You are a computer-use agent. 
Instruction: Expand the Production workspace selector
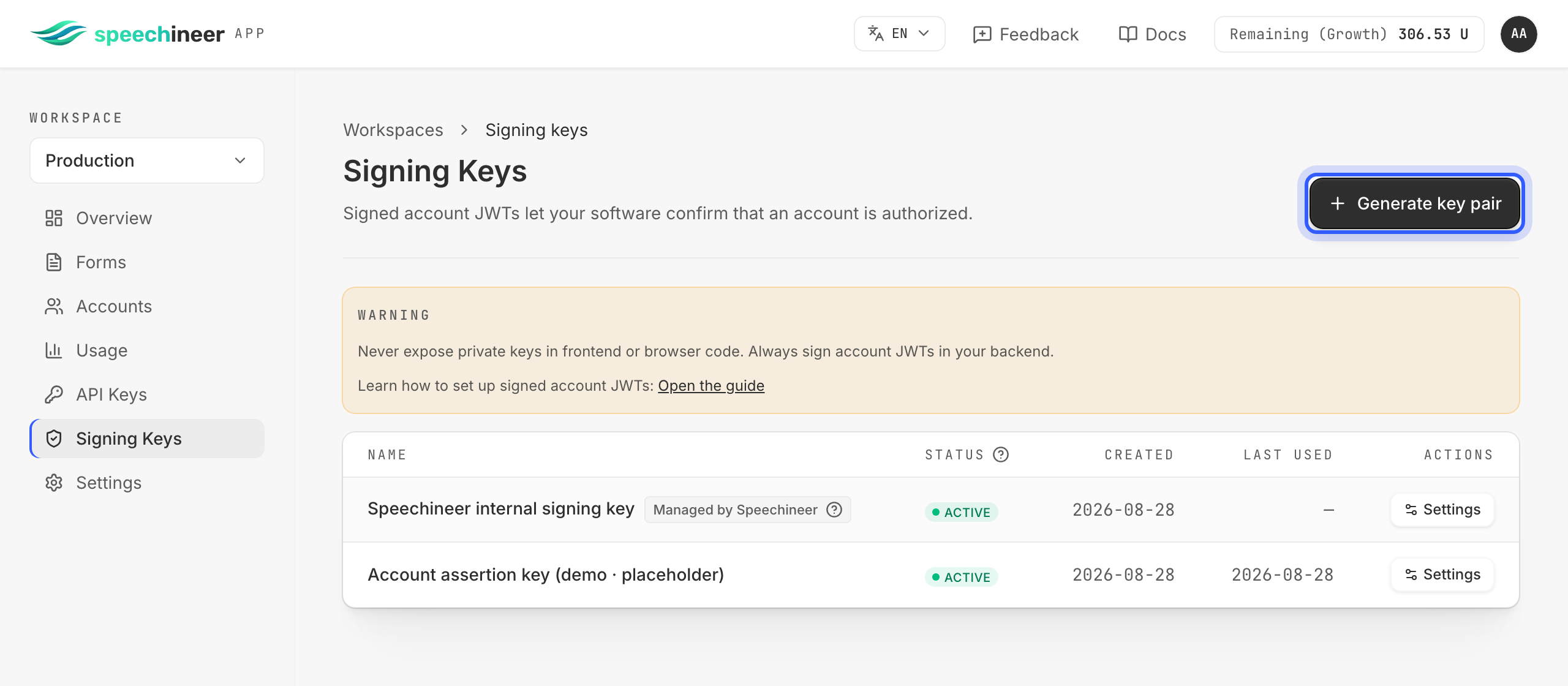click(147, 160)
